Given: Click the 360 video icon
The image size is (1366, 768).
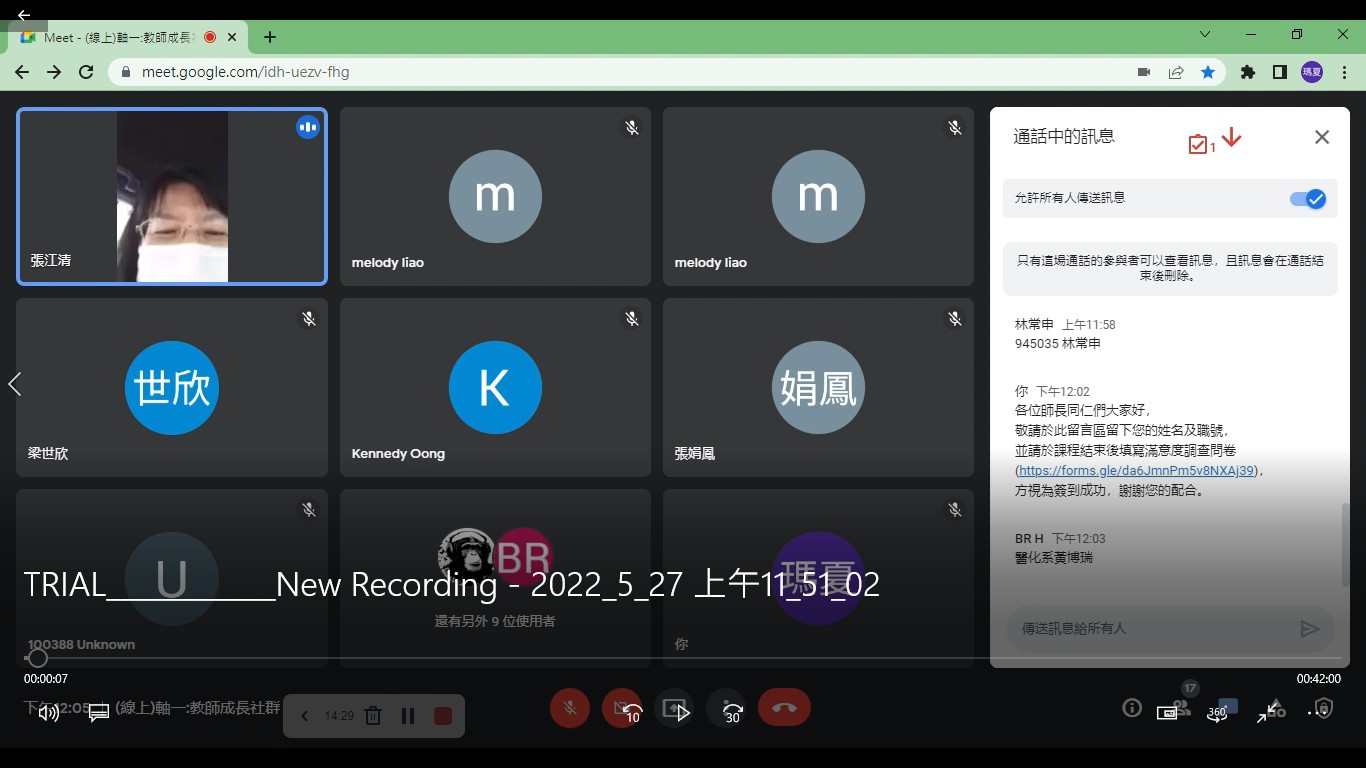Looking at the screenshot, I should click(1217, 713).
